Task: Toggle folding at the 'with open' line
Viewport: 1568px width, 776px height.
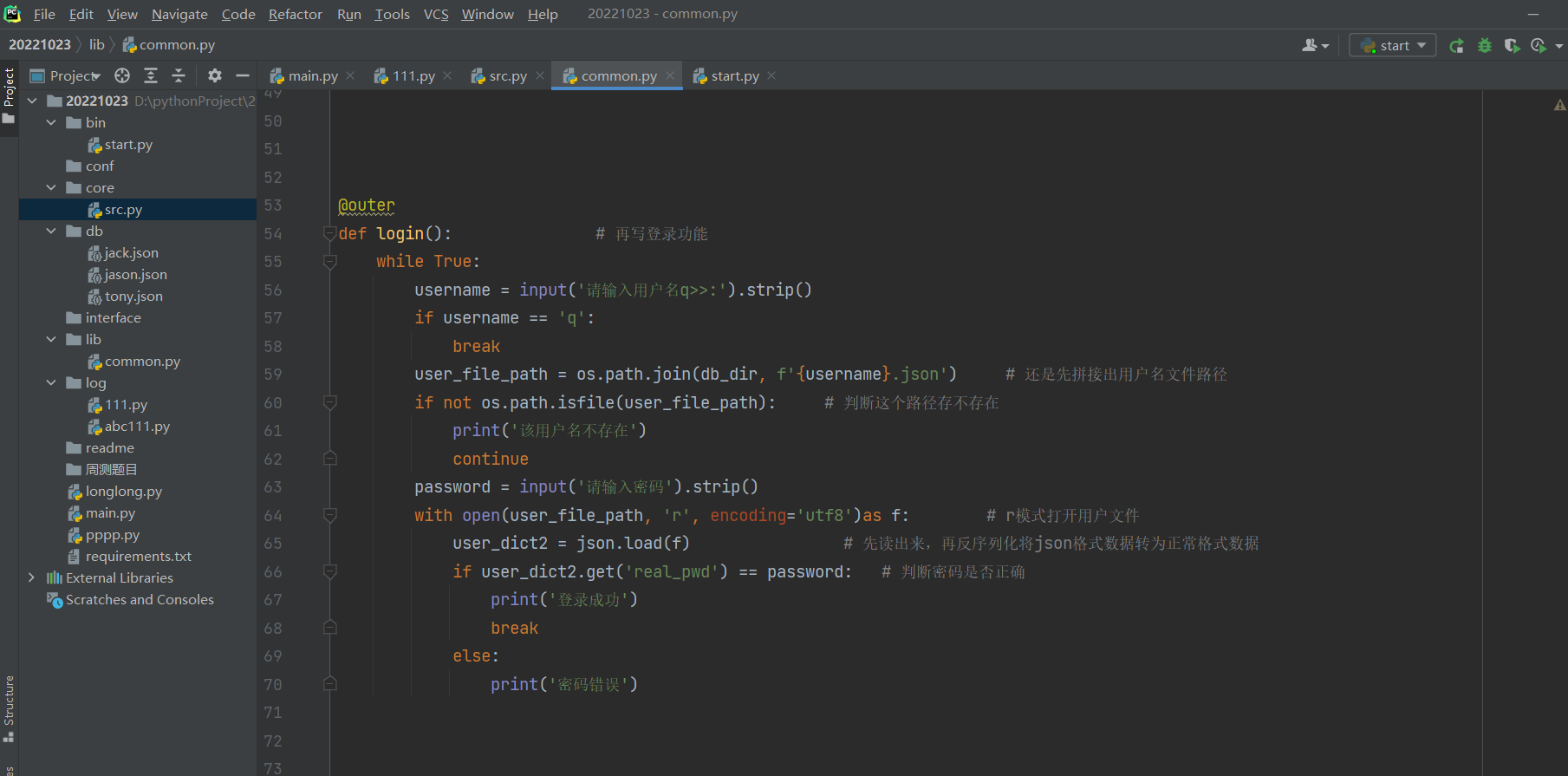Action: coord(329,515)
